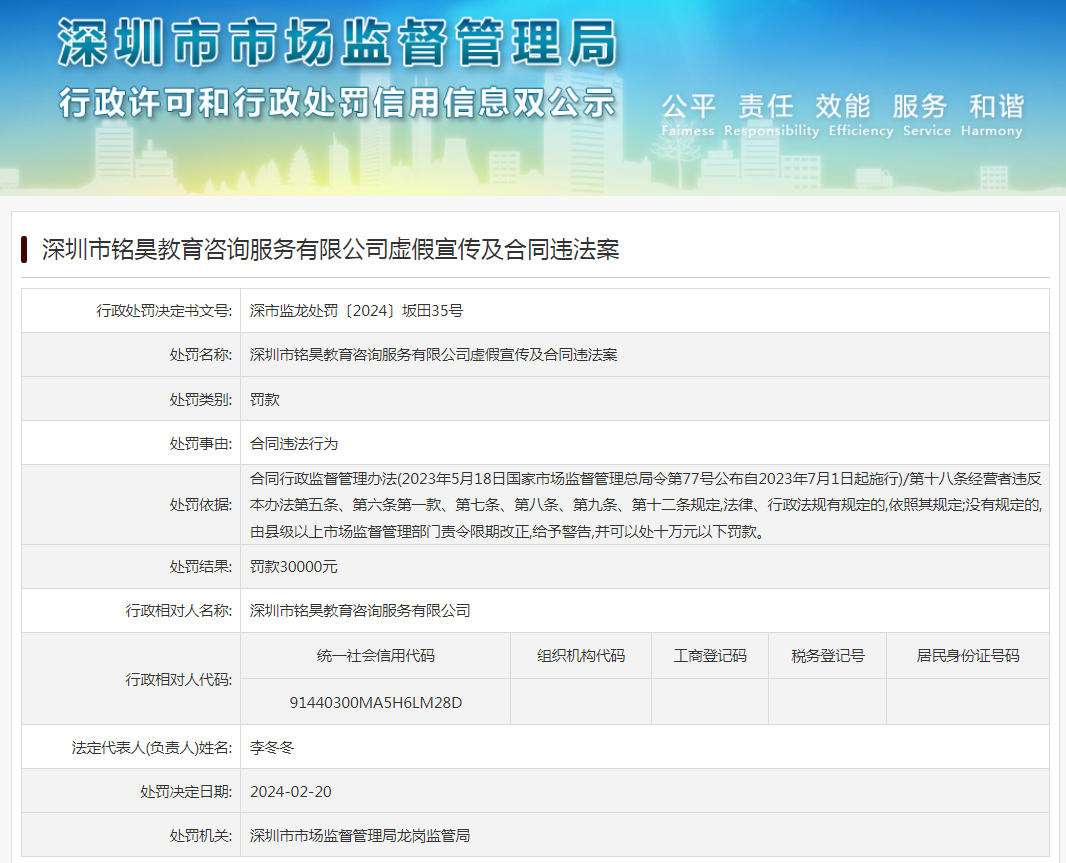Click the 公平 Fairness slogan in banner

pyautogui.click(x=688, y=115)
